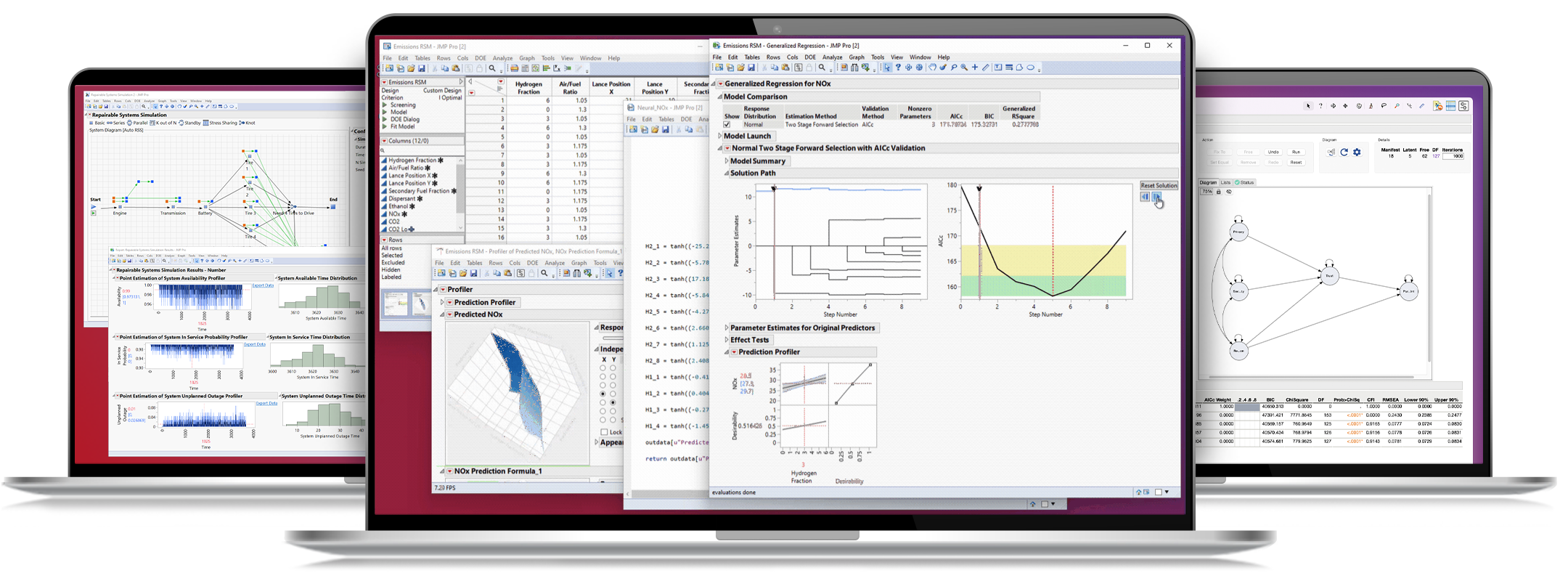Select the polygon shape tool in Generalized Regression toolbar

click(1019, 68)
